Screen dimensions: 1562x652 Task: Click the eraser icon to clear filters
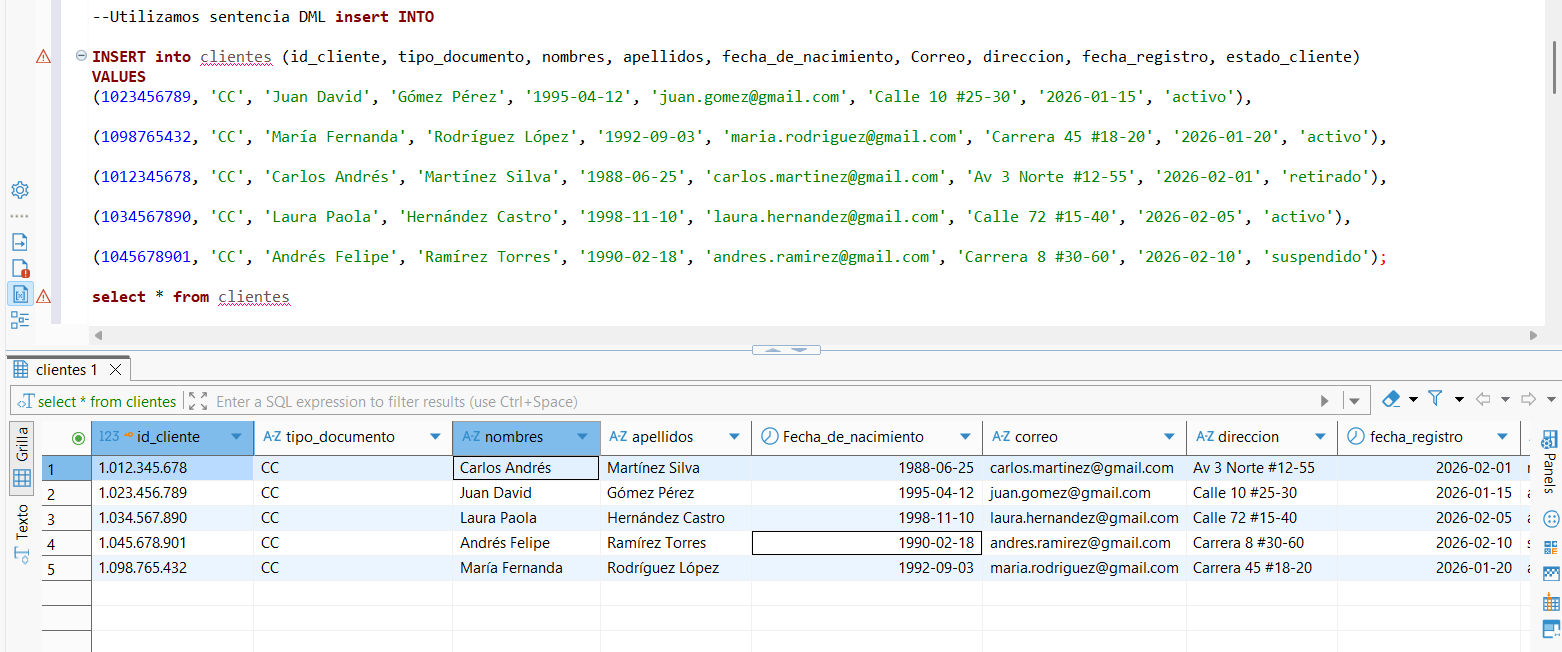pyautogui.click(x=1391, y=399)
